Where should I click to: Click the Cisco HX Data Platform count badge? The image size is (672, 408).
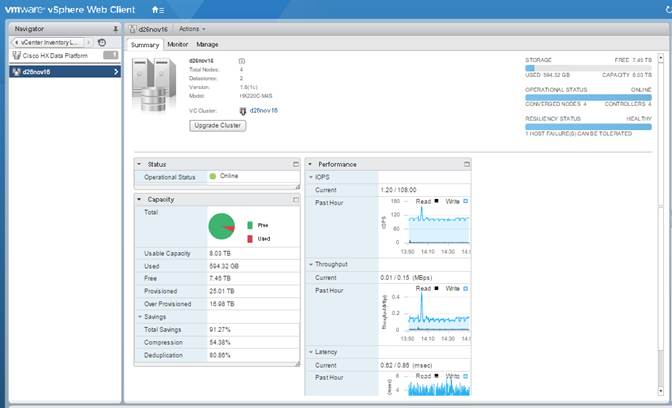point(111,55)
